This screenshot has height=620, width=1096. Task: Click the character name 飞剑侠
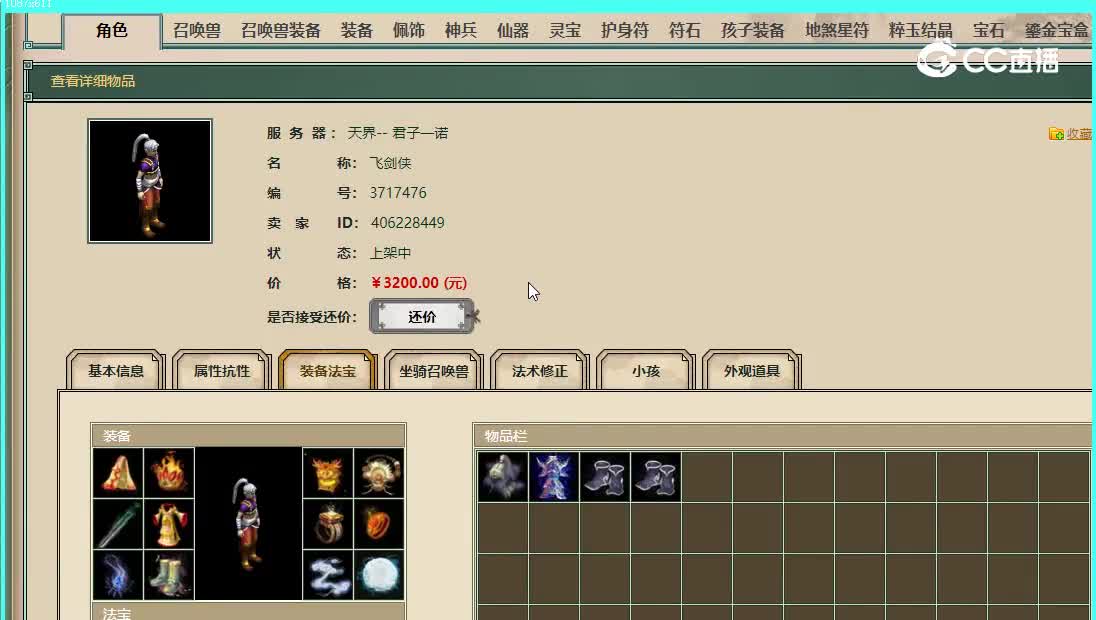pos(390,163)
